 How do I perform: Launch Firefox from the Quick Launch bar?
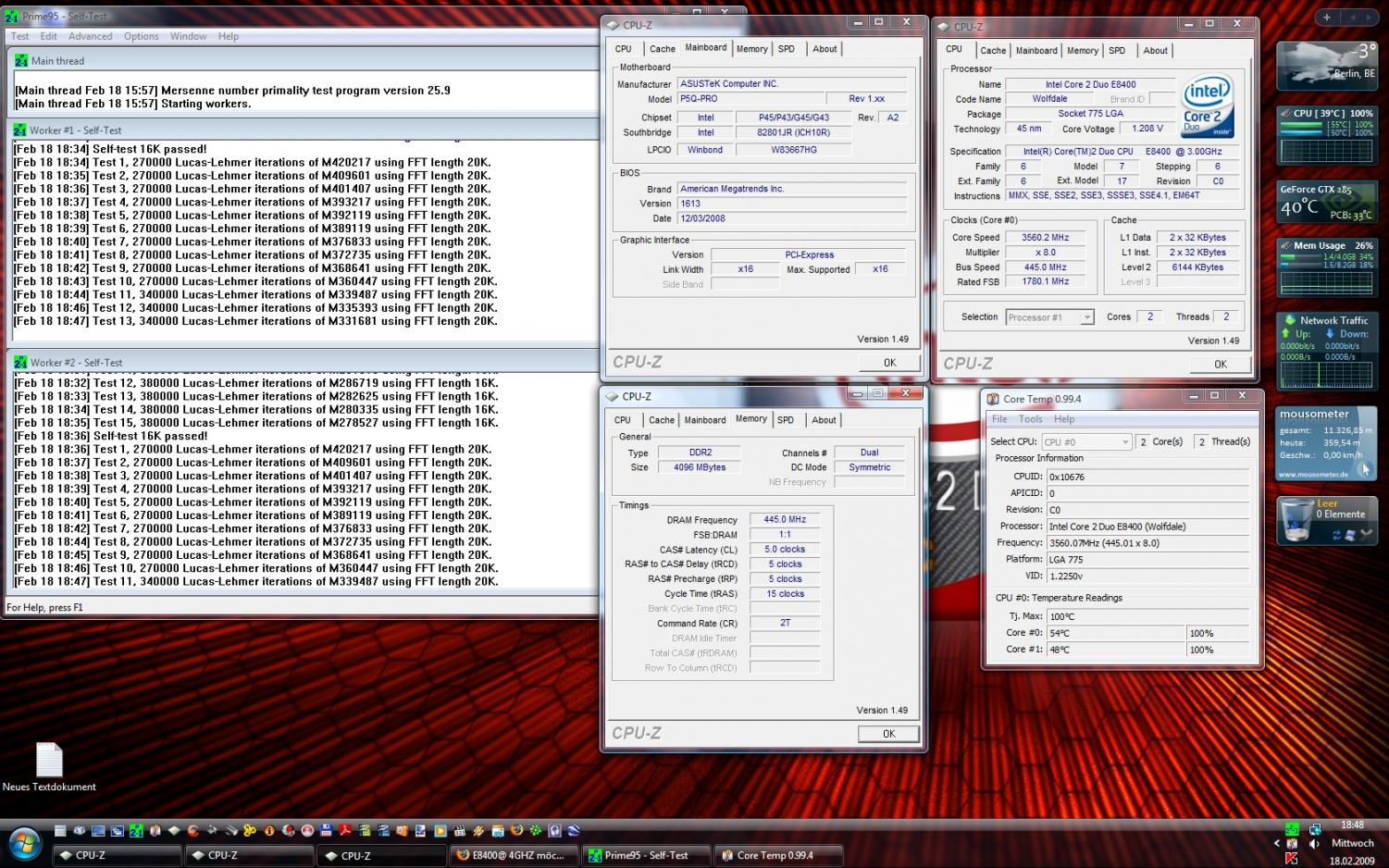[516, 830]
